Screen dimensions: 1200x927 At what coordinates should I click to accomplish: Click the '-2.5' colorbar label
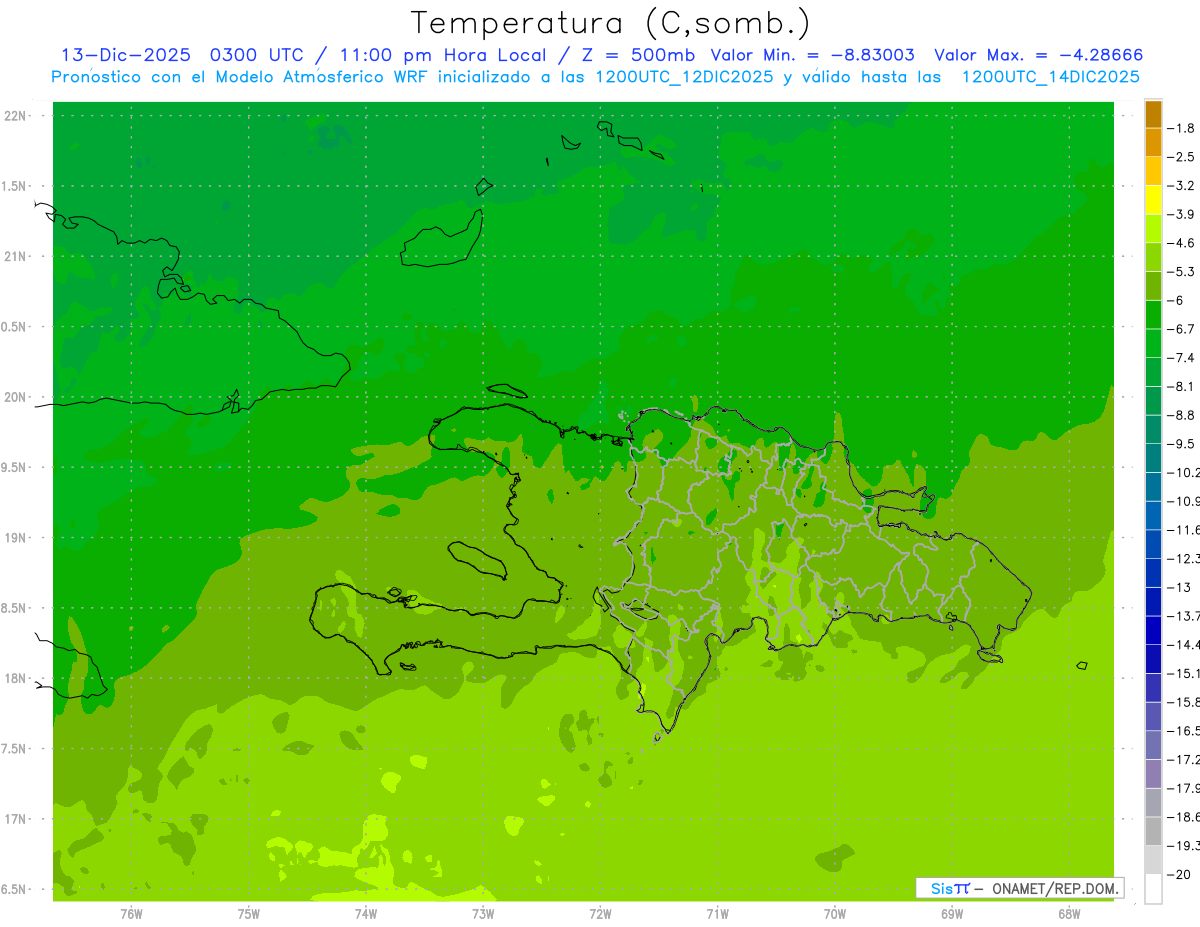pyautogui.click(x=1180, y=157)
